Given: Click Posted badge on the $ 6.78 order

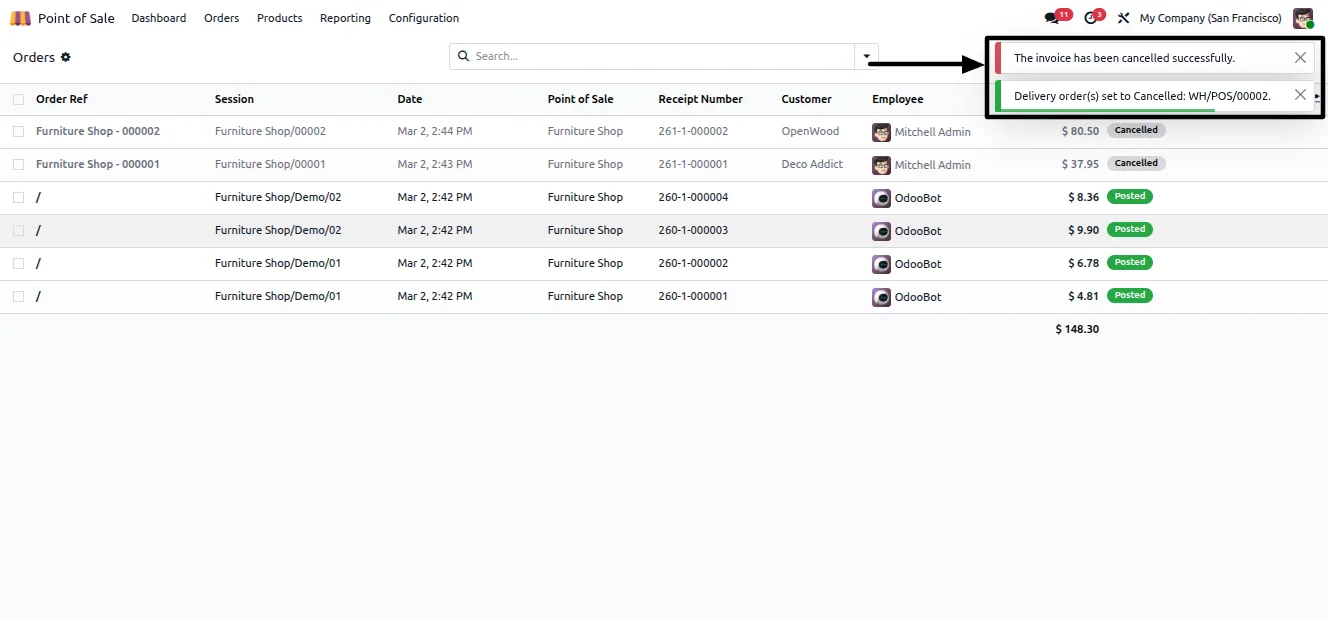Looking at the screenshot, I should pyautogui.click(x=1130, y=262).
